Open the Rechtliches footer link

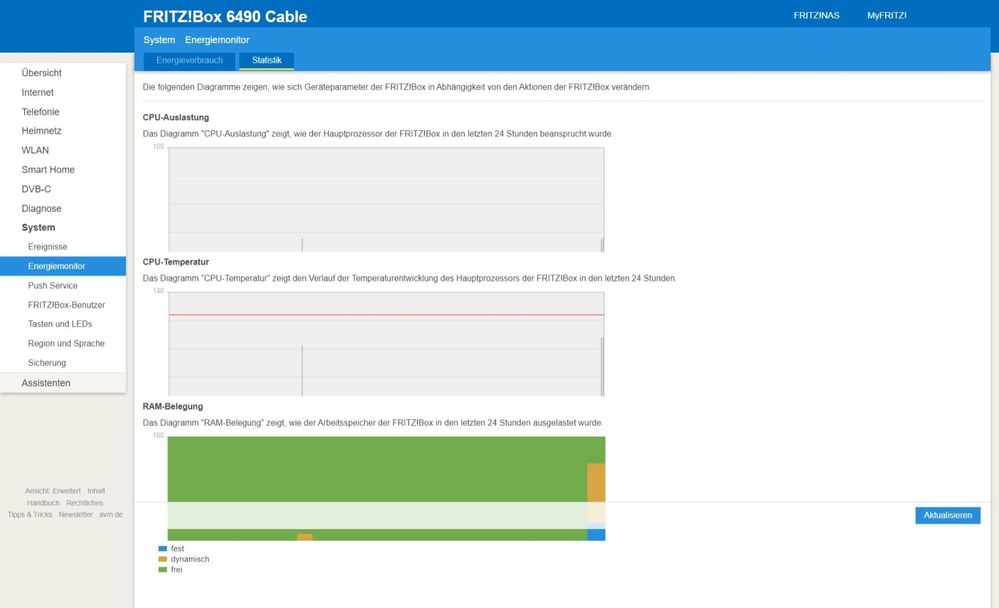click(x=84, y=503)
